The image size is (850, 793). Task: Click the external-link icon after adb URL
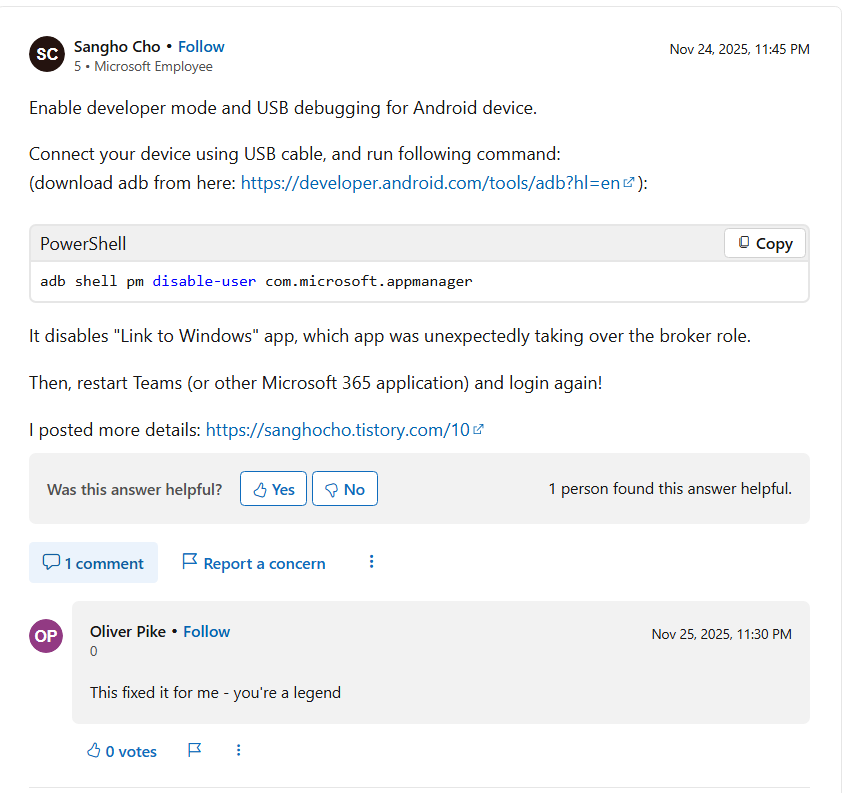point(629,183)
